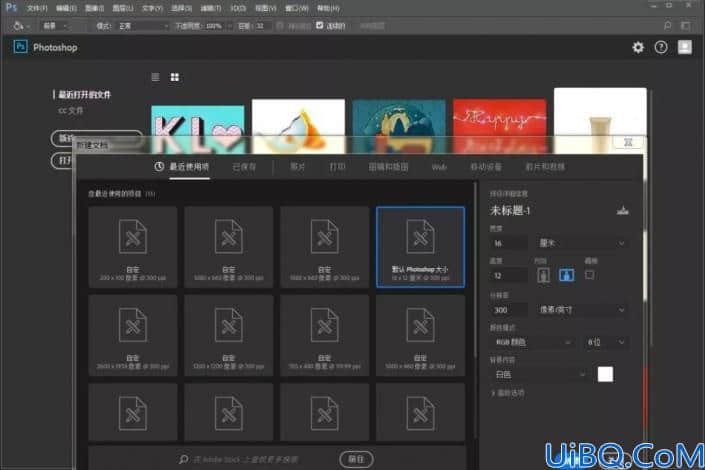Open Photoshop start screen settings gear

click(638, 47)
